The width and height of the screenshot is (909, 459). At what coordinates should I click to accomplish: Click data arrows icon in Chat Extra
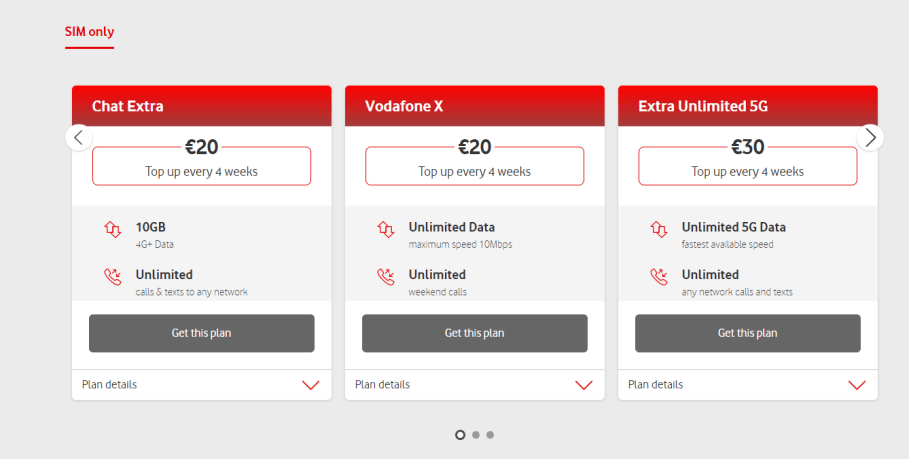pyautogui.click(x=112, y=230)
